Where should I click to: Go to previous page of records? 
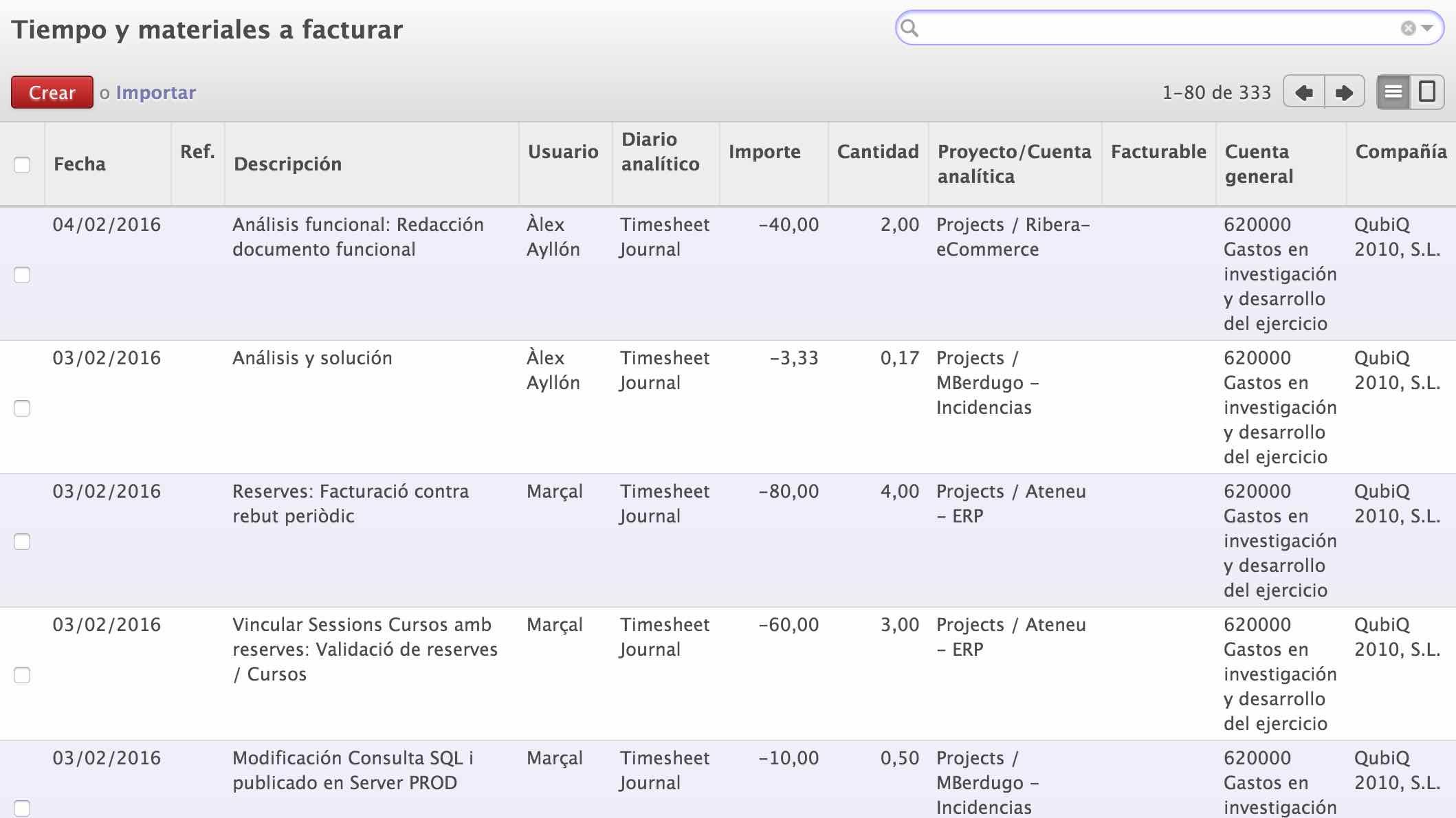(x=1304, y=92)
